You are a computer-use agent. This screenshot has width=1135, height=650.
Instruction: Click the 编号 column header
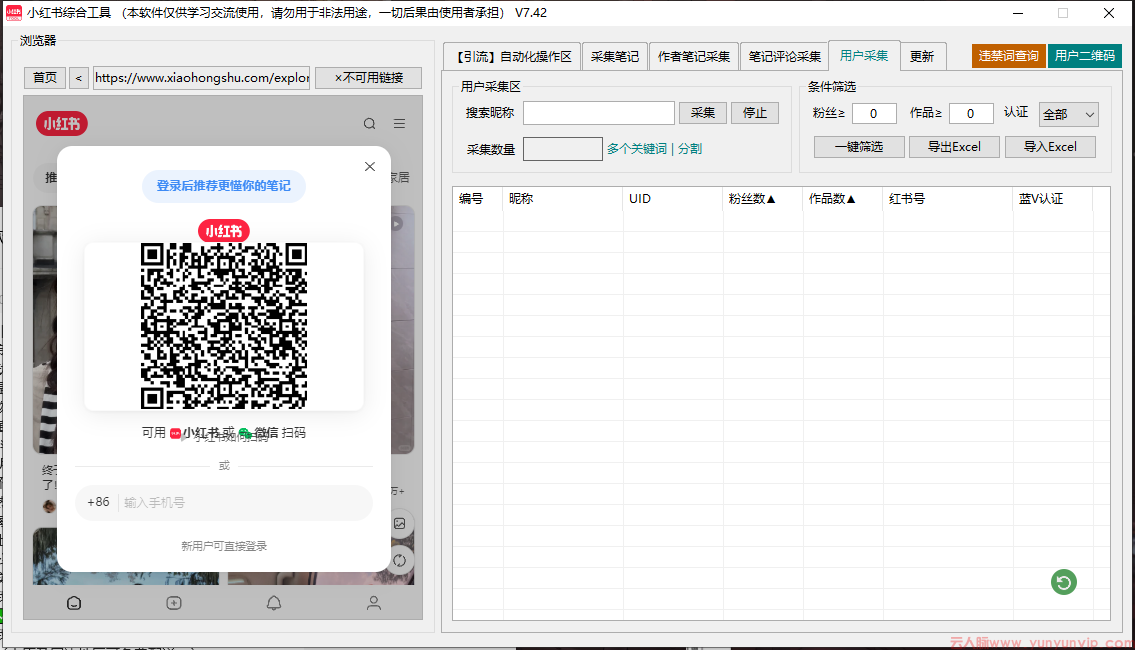[478, 199]
